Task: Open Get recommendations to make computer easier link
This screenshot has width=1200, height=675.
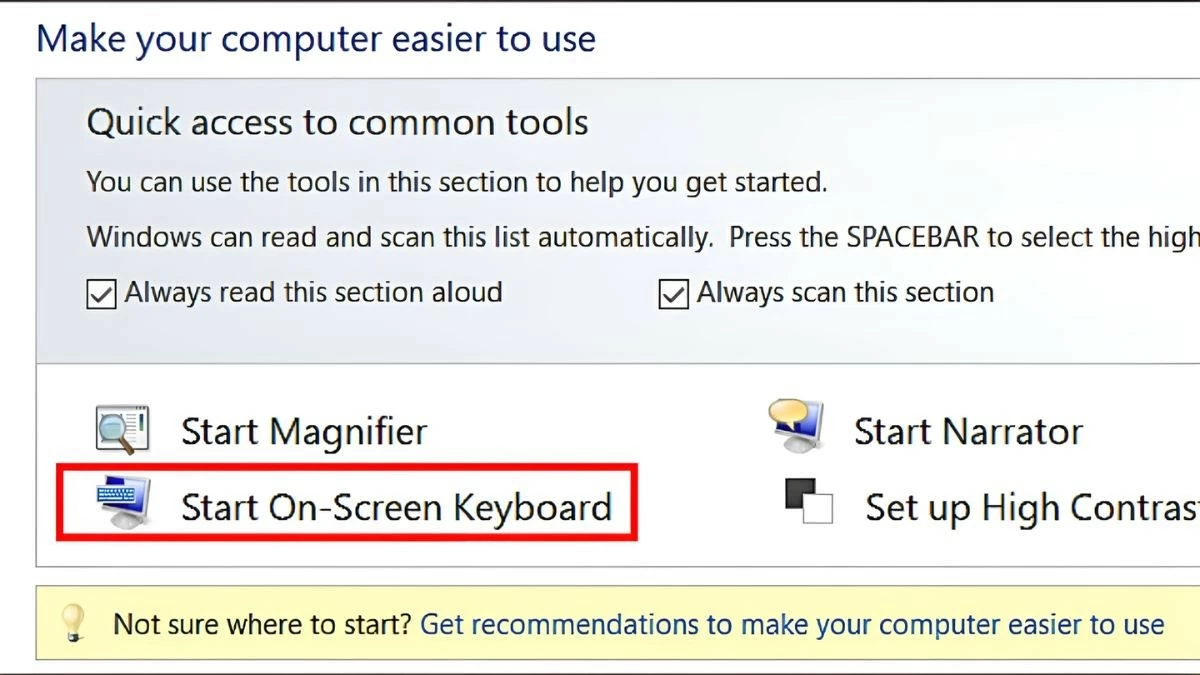Action: [x=791, y=625]
